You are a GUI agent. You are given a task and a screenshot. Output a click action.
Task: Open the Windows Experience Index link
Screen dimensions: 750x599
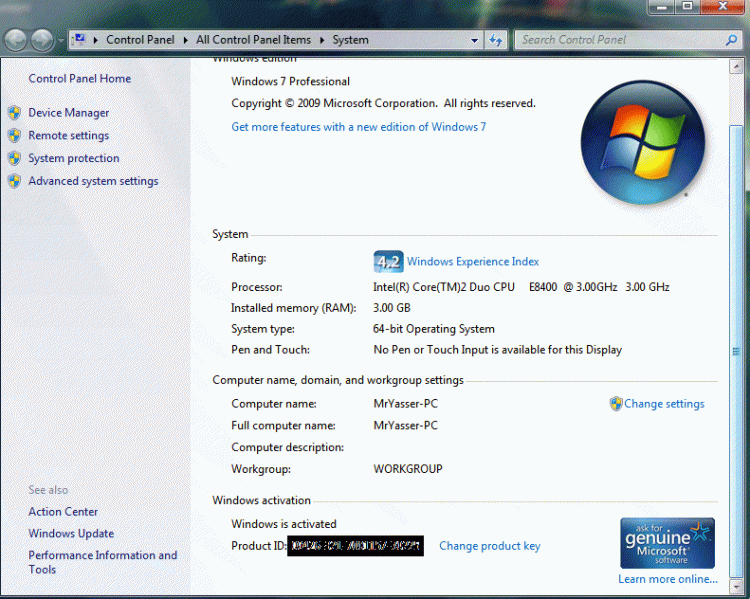[x=473, y=262]
